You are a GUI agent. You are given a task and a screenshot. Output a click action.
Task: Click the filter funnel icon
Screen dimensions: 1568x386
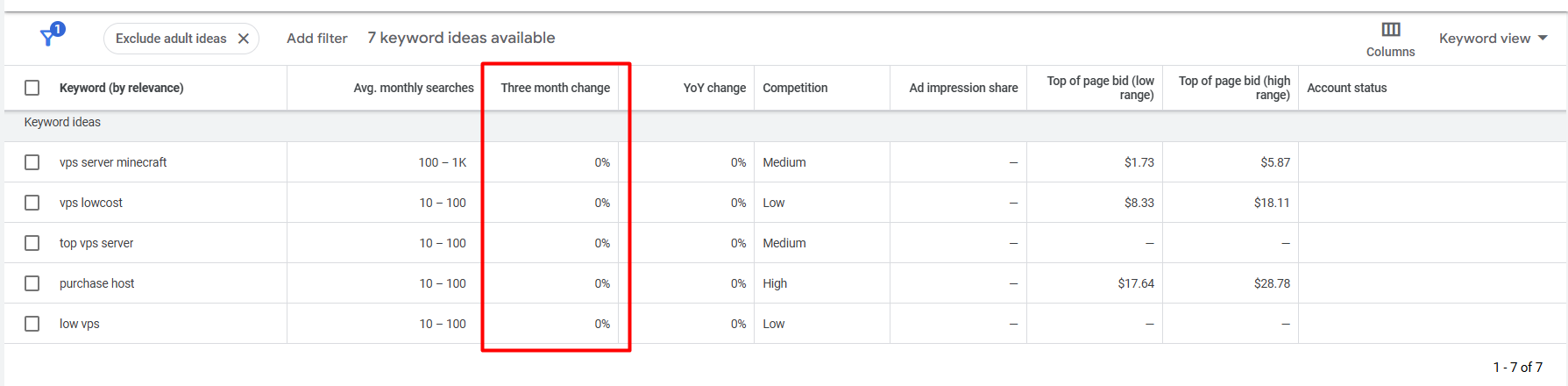coord(49,37)
